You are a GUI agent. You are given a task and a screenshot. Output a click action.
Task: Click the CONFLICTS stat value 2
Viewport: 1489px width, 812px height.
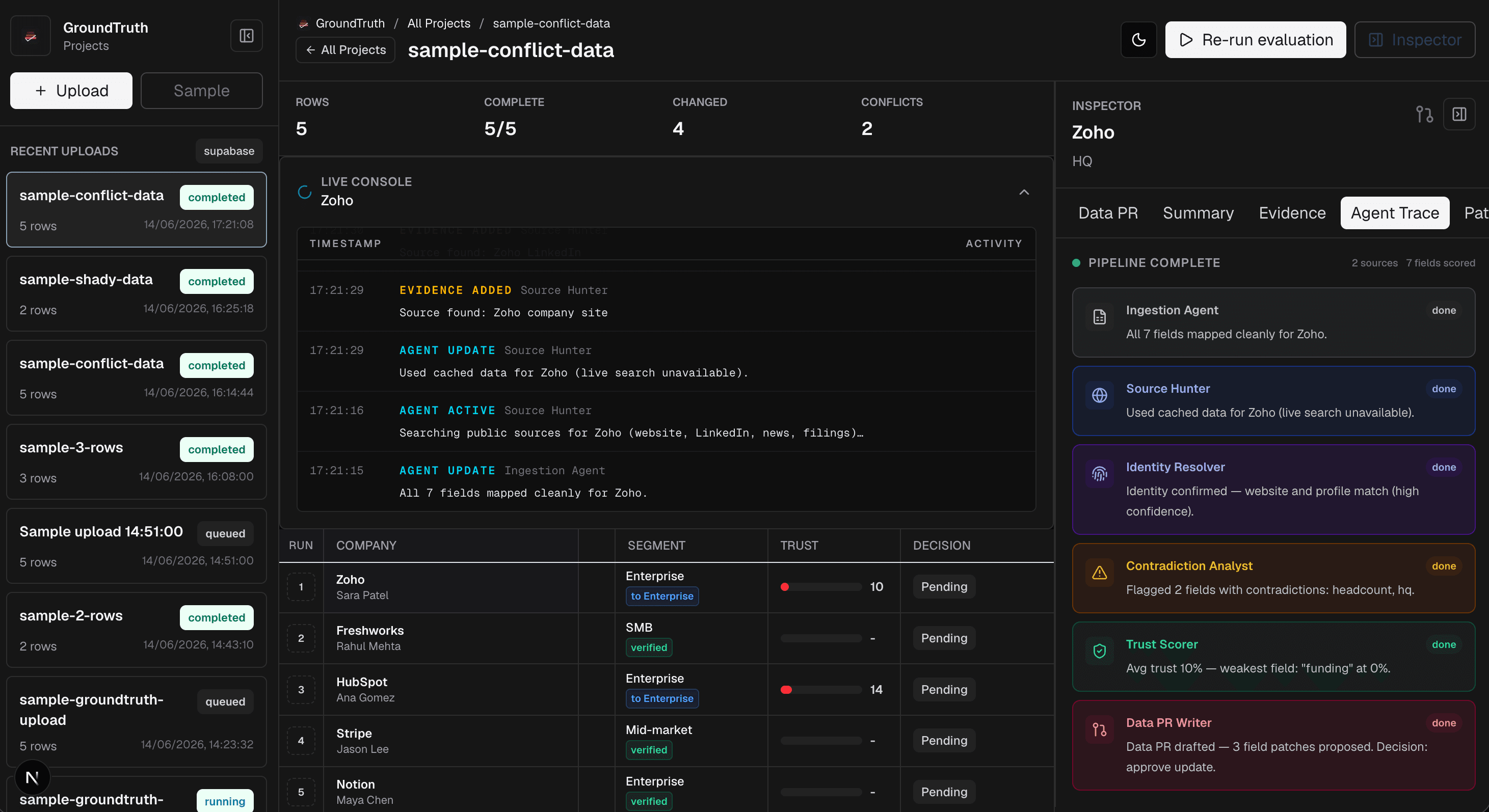tap(866, 129)
